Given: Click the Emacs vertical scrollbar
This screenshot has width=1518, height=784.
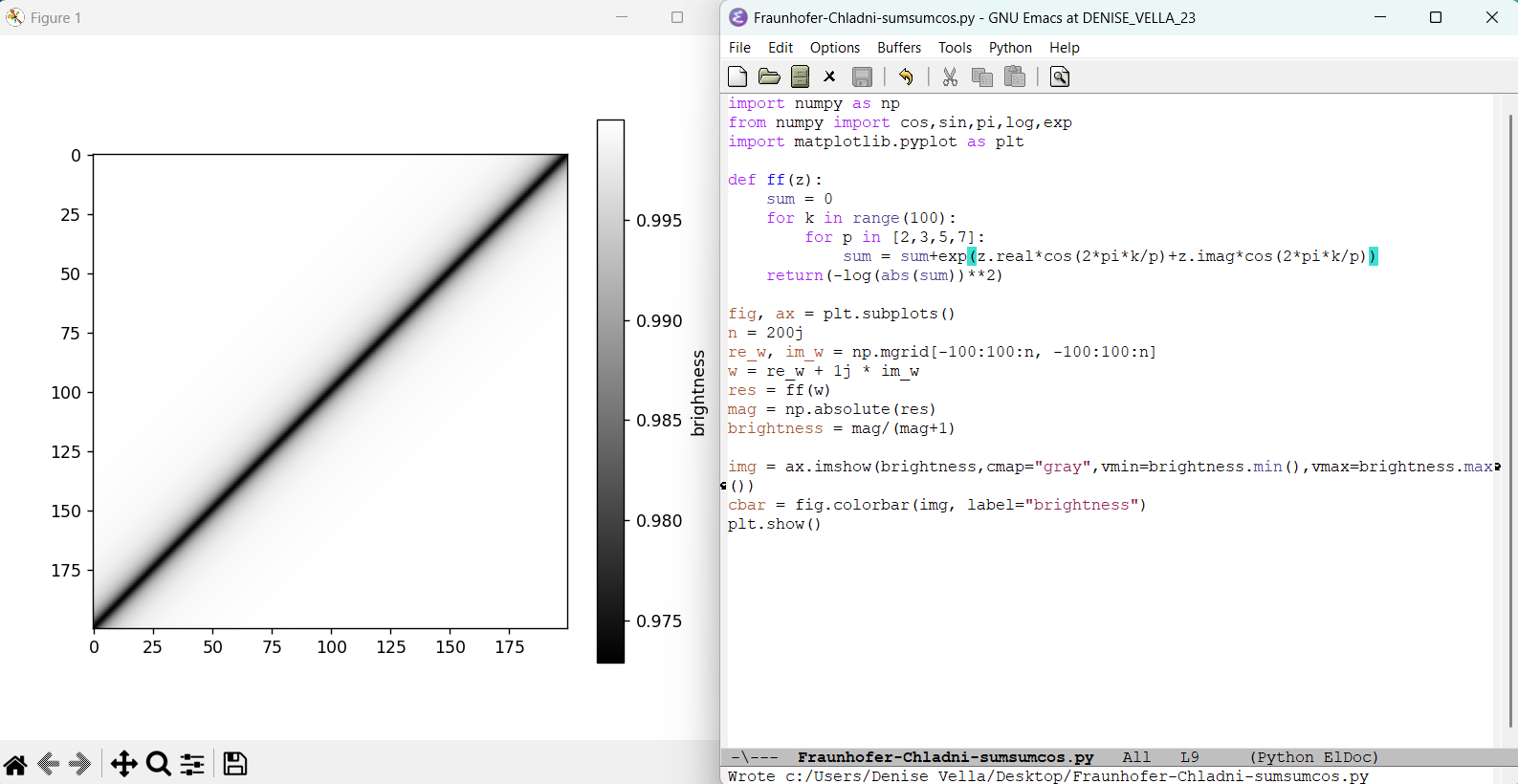Looking at the screenshot, I should pos(1510,421).
